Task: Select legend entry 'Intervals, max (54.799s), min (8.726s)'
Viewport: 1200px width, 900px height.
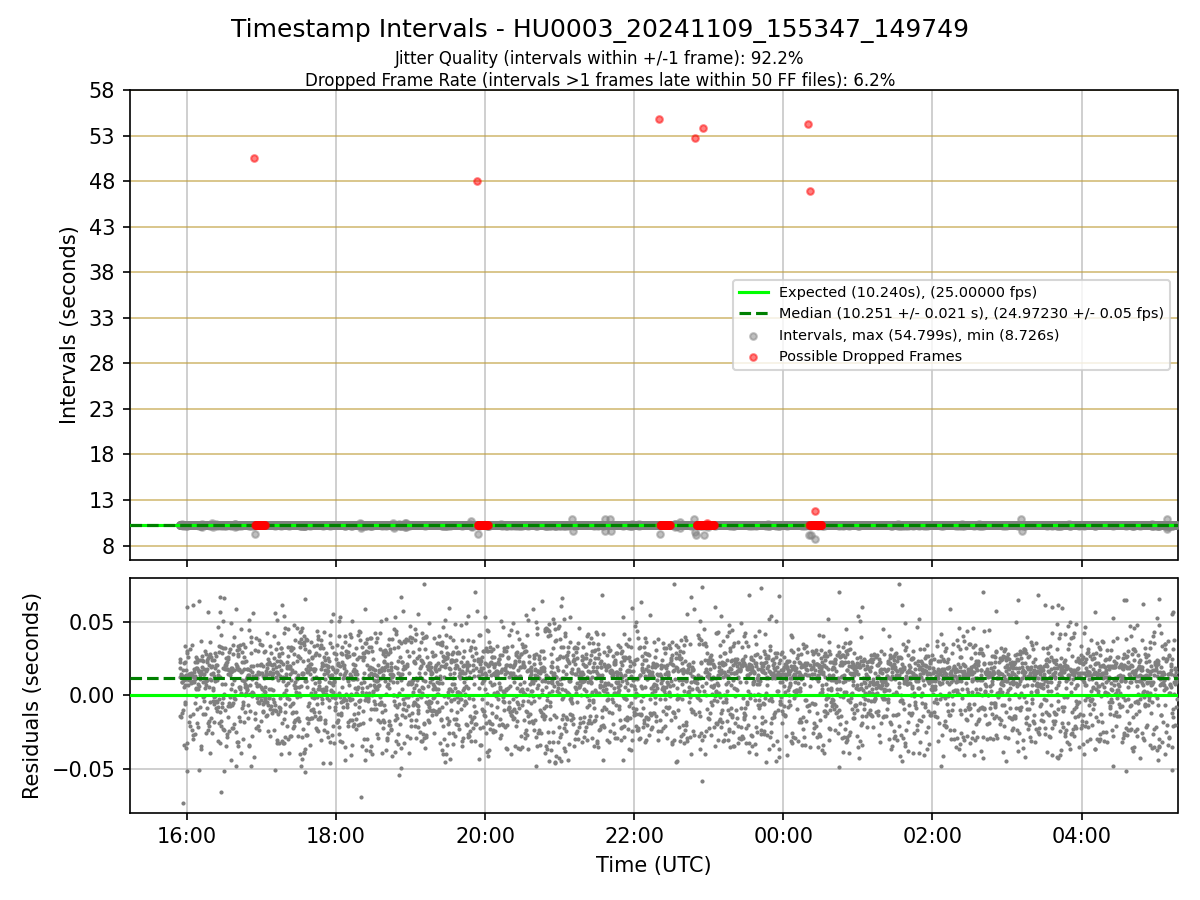Action: pos(919,335)
